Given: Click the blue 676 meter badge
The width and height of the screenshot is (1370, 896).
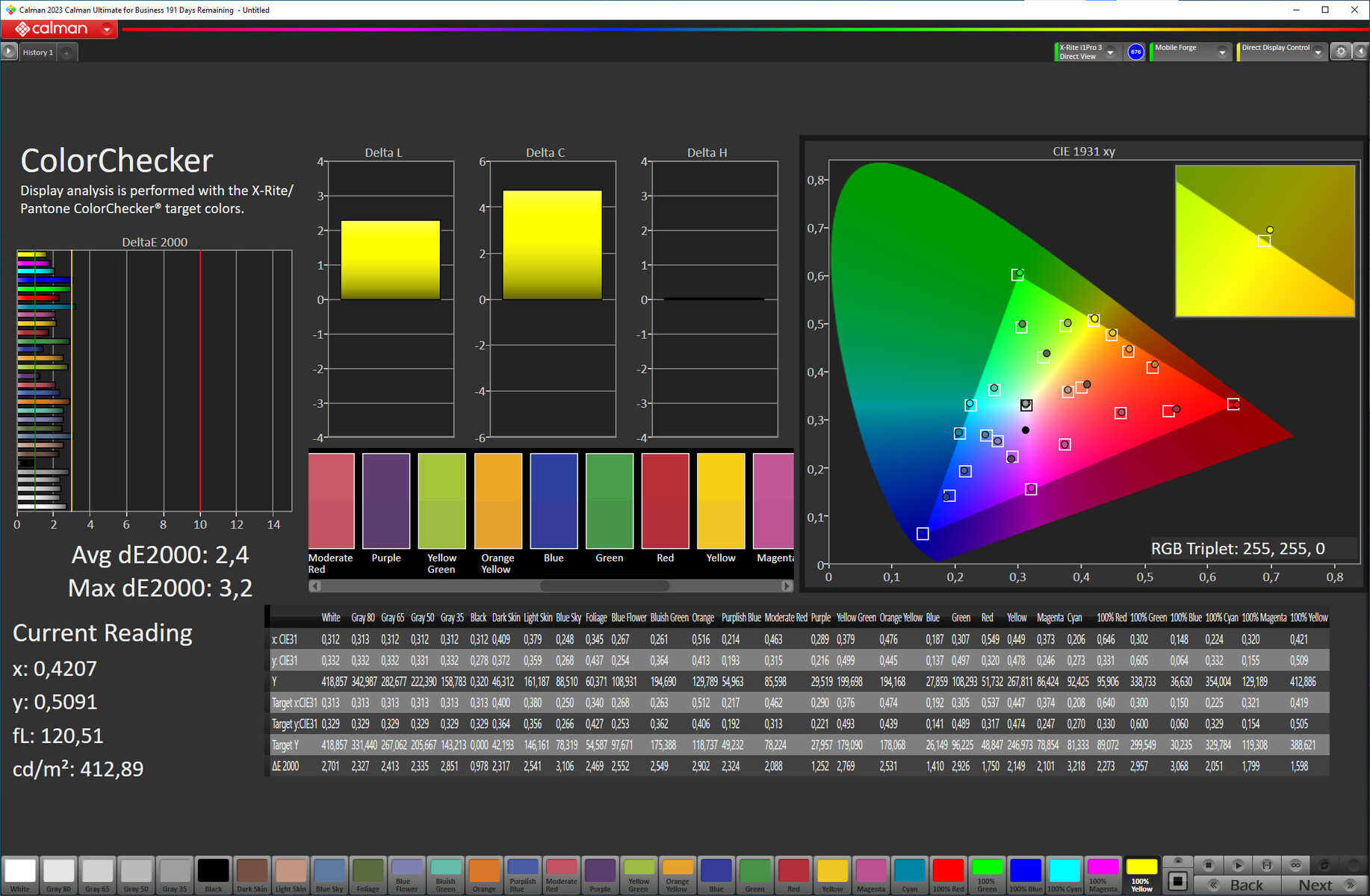Looking at the screenshot, I should pos(1135,52).
